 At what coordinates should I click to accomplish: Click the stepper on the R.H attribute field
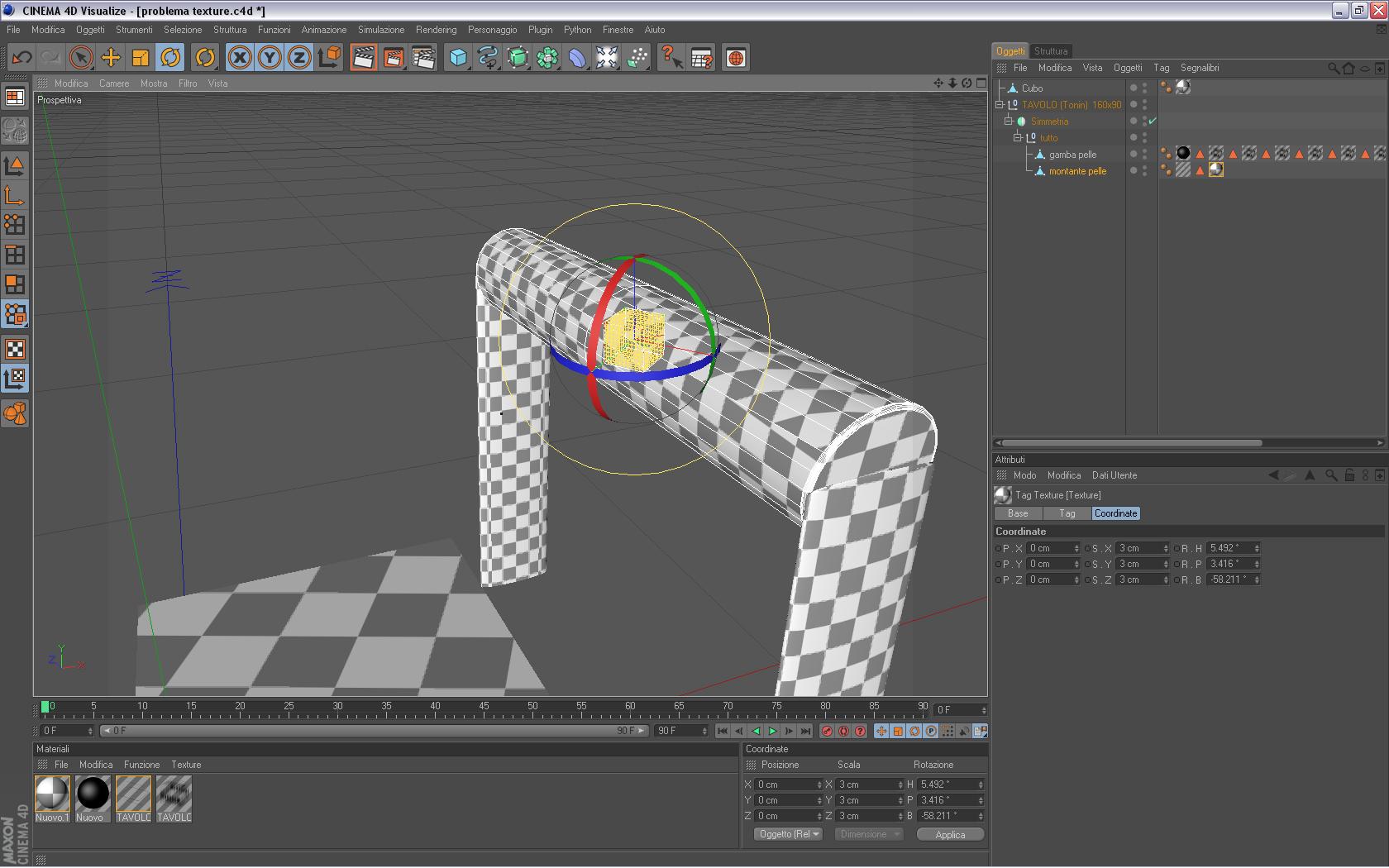[1257, 548]
